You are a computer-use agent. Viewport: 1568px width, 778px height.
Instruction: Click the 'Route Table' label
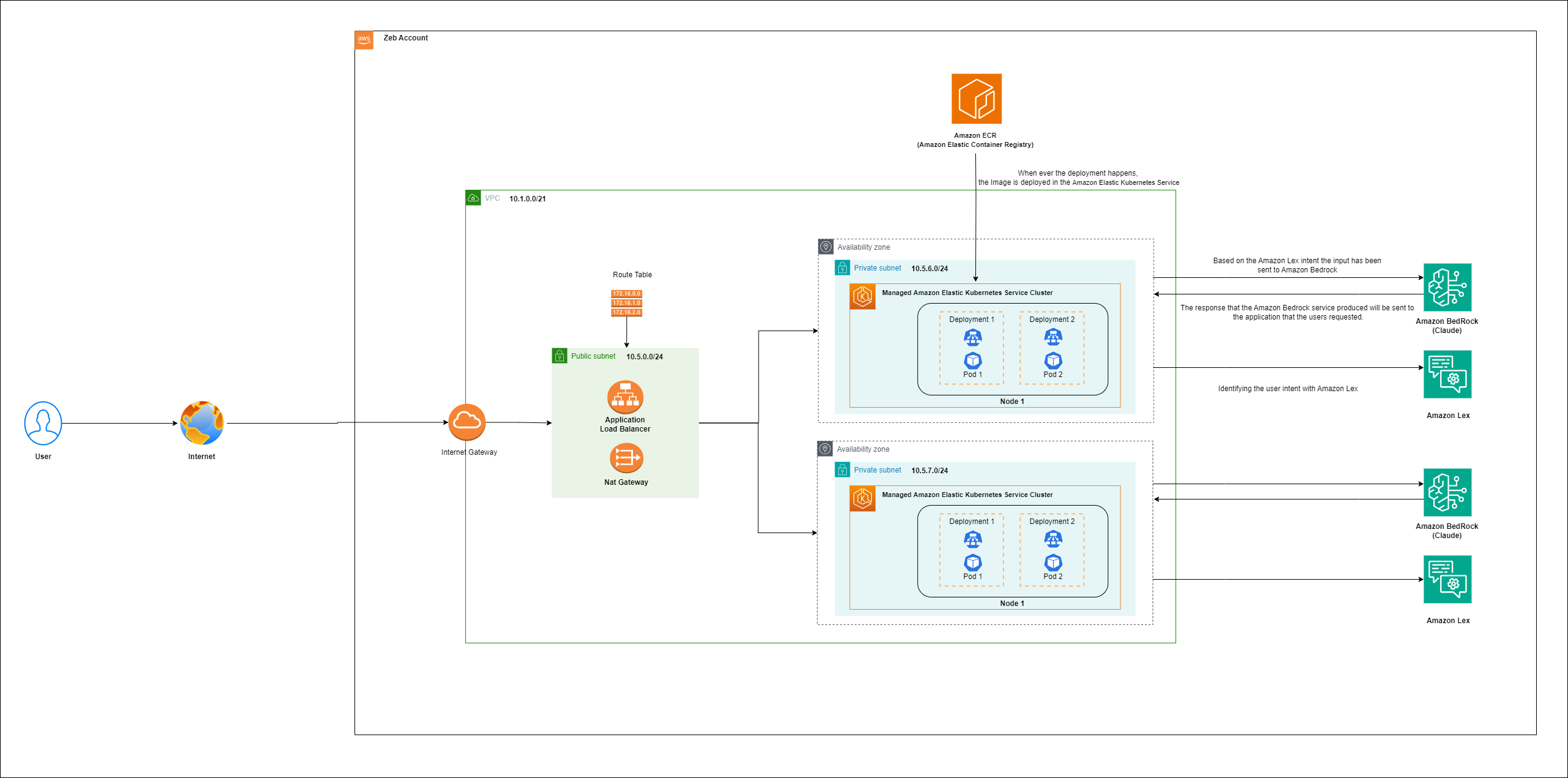(632, 275)
